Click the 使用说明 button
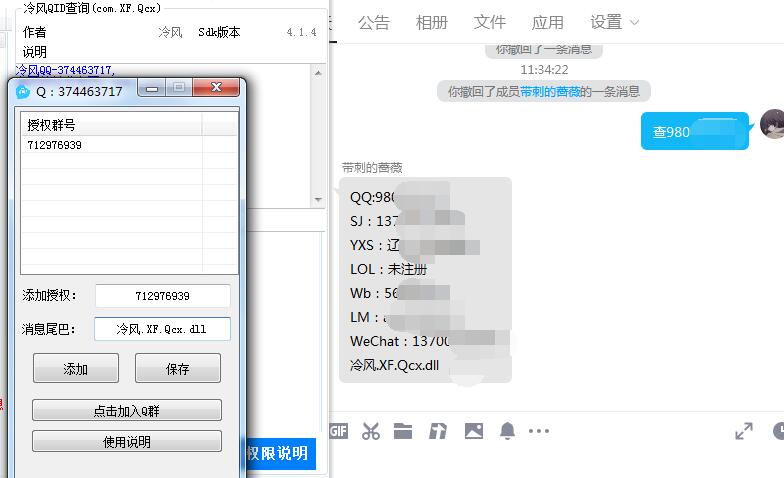This screenshot has height=478, width=784. (127, 441)
